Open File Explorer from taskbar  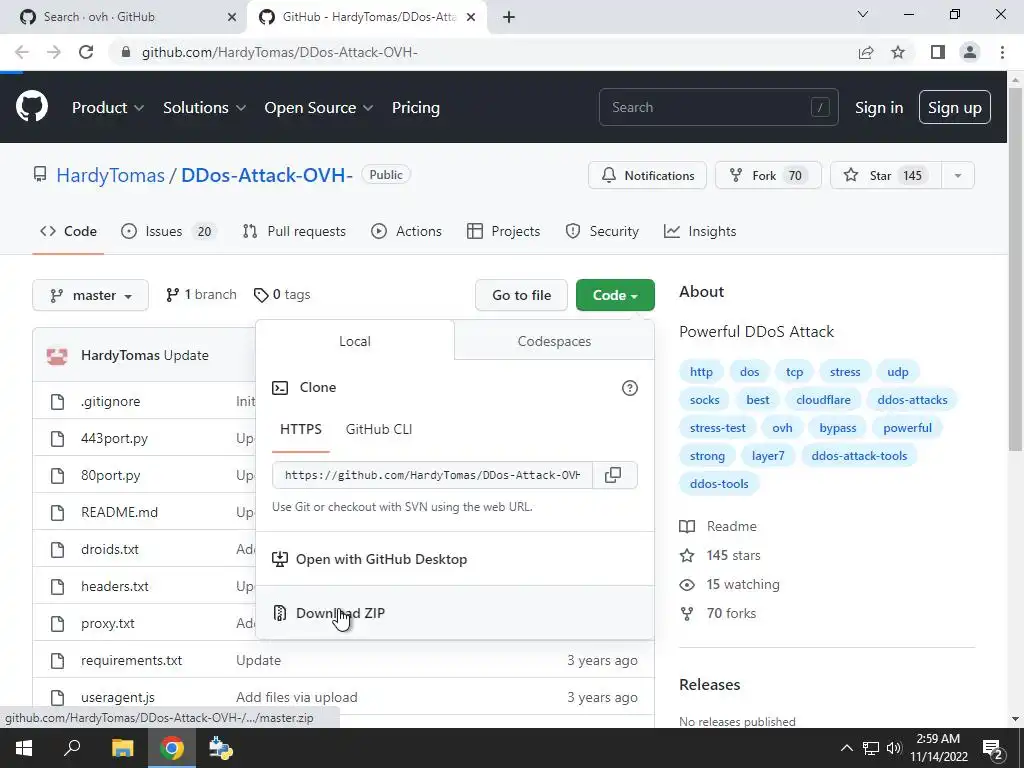122,748
